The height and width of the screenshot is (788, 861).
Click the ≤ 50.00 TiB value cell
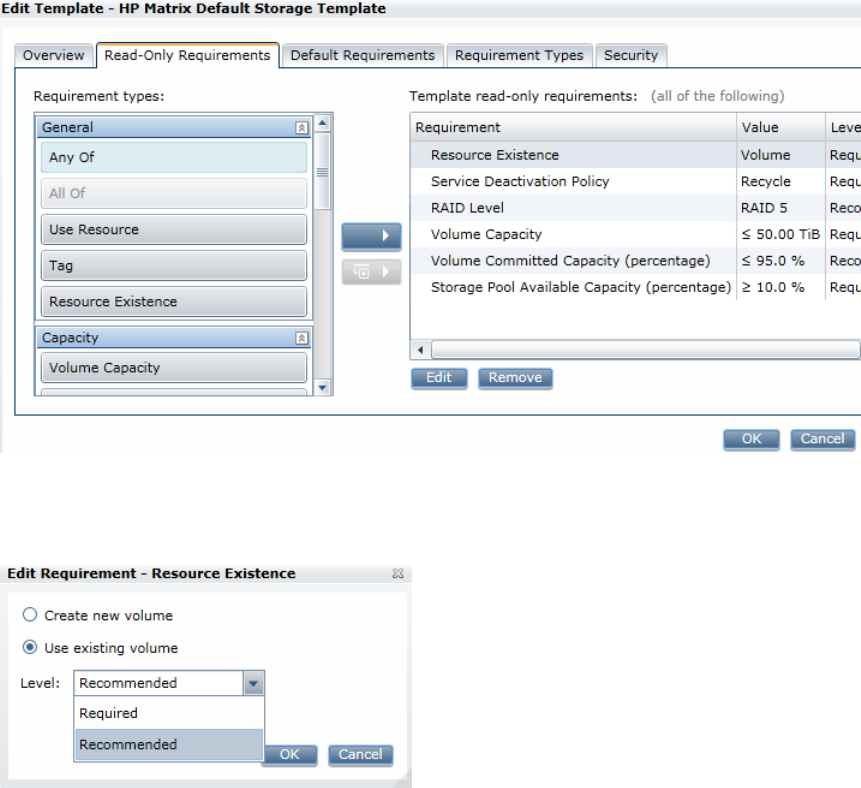(780, 234)
